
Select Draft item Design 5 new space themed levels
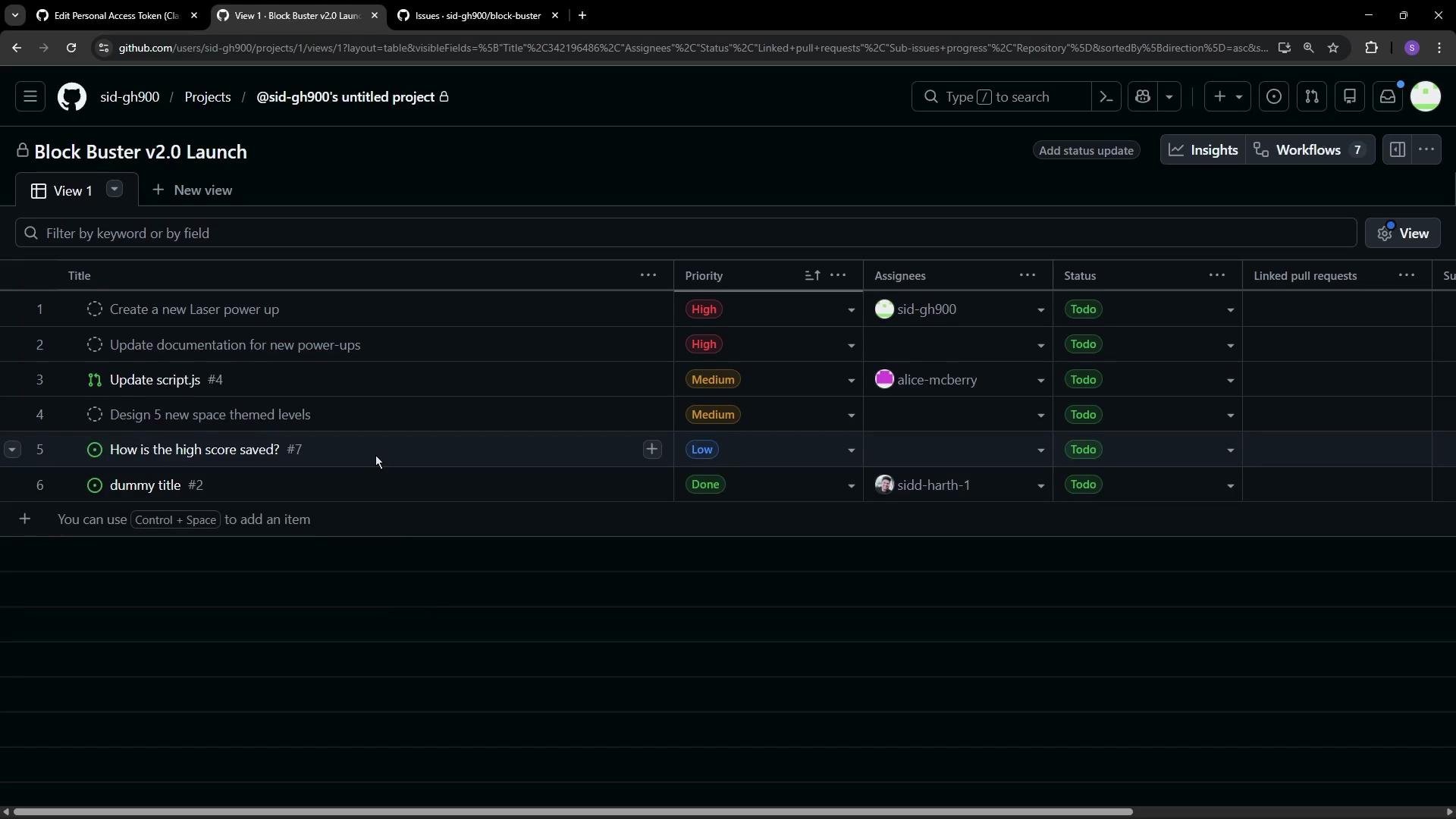(x=210, y=415)
